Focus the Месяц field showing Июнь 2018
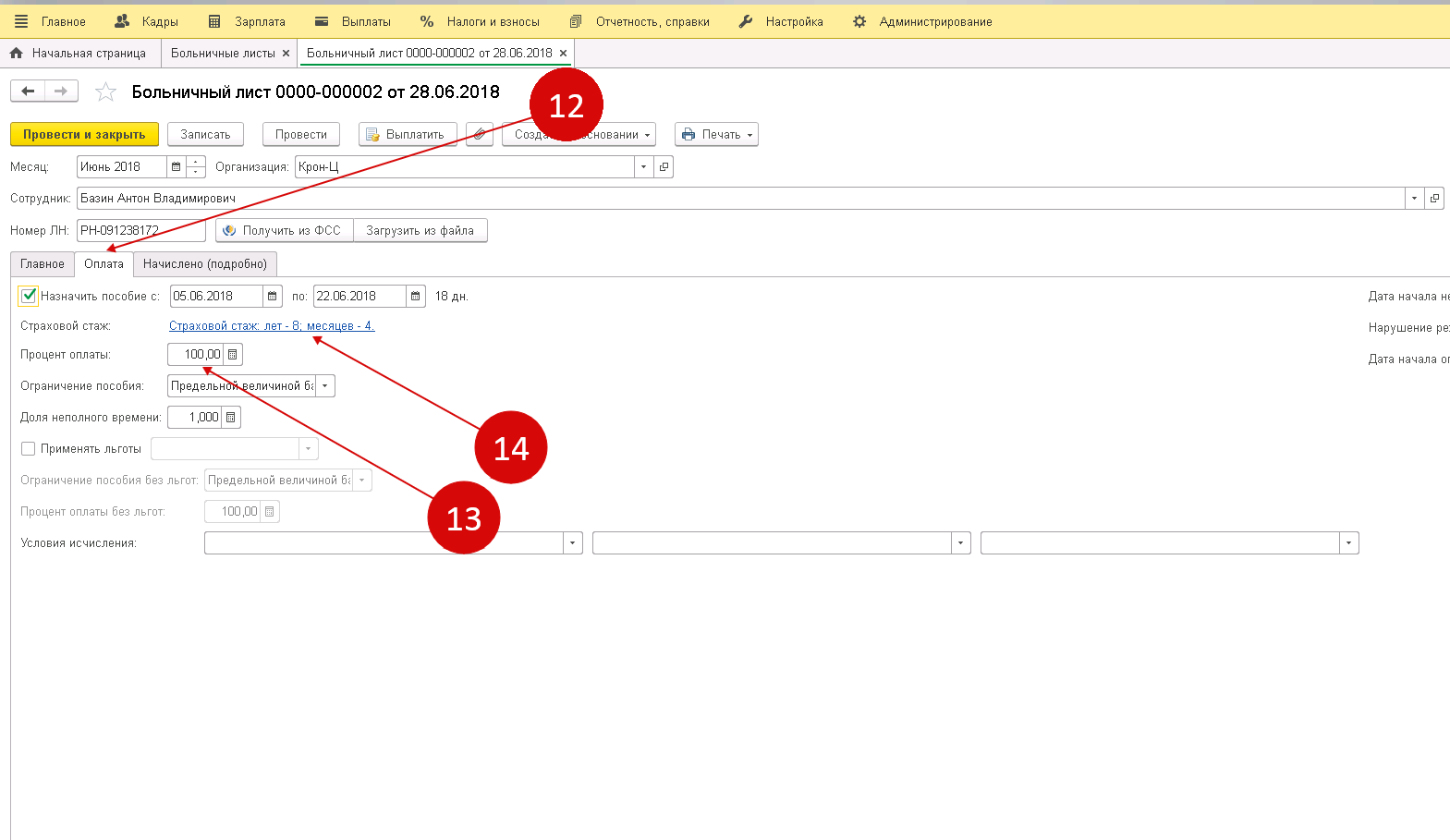Screen dimensions: 1450x840 click(x=121, y=167)
